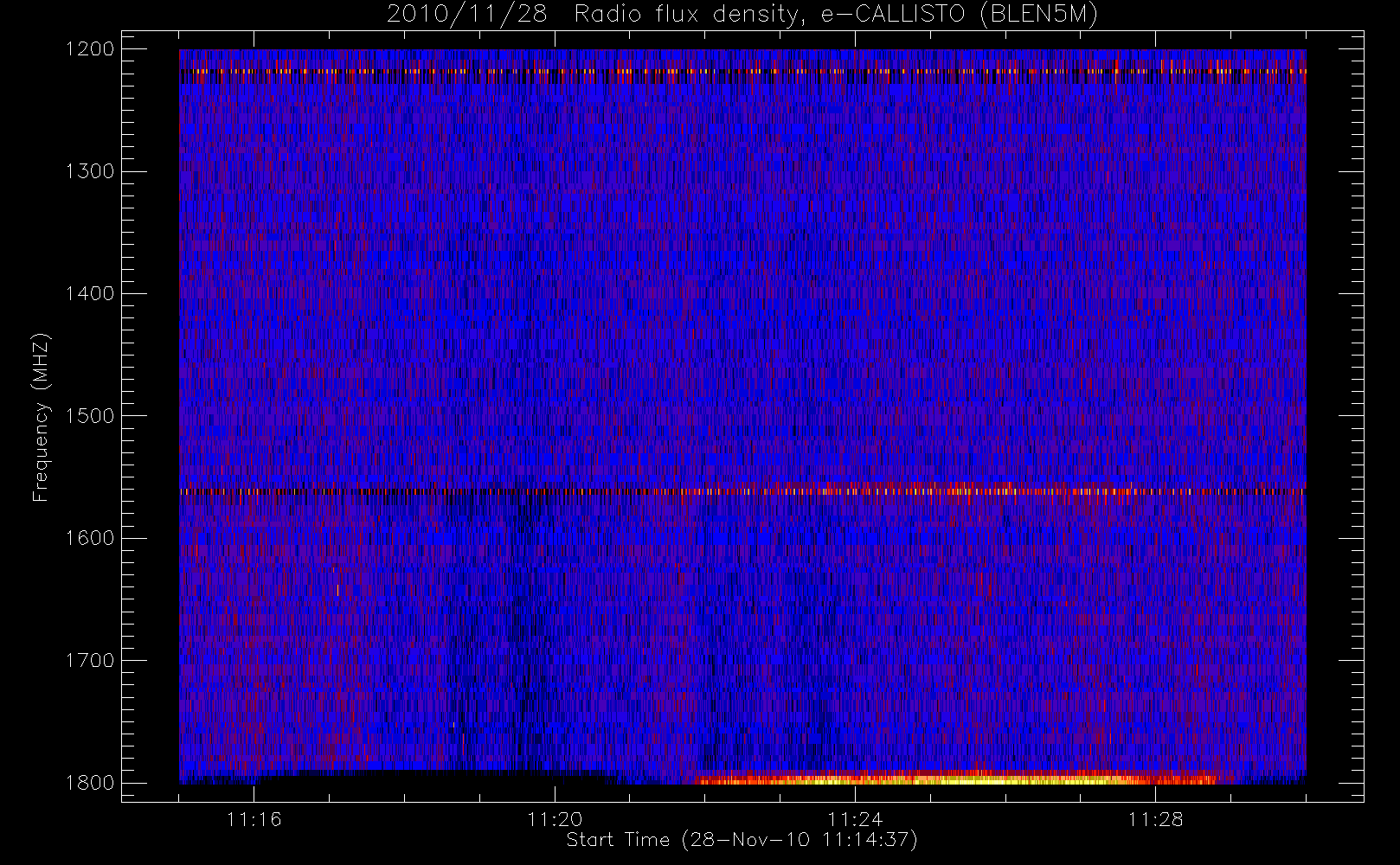Select the 1500 frequency tick label
The image size is (1400, 865).
(x=90, y=416)
